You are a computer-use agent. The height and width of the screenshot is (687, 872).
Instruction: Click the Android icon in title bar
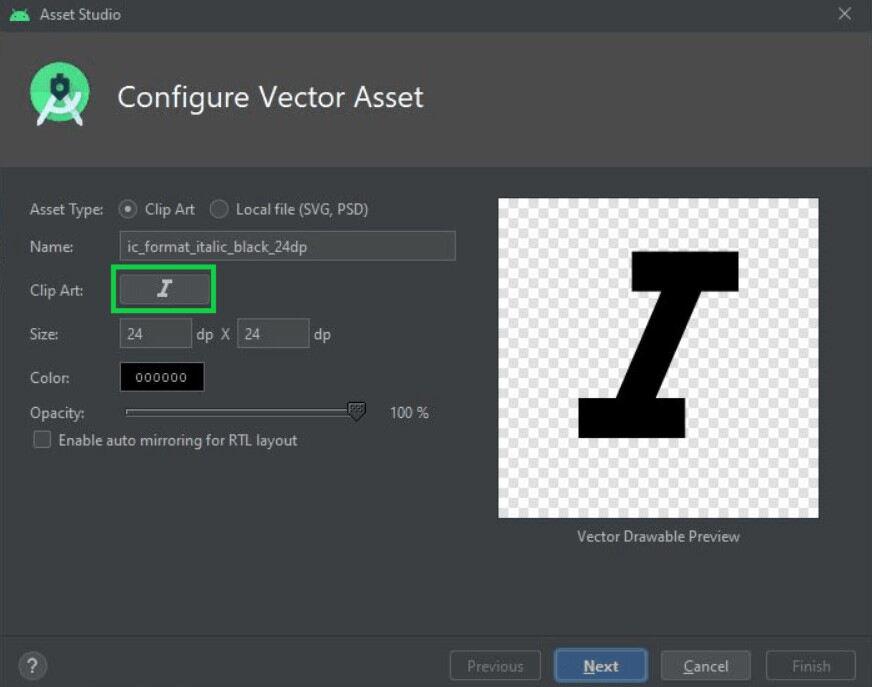click(19, 15)
